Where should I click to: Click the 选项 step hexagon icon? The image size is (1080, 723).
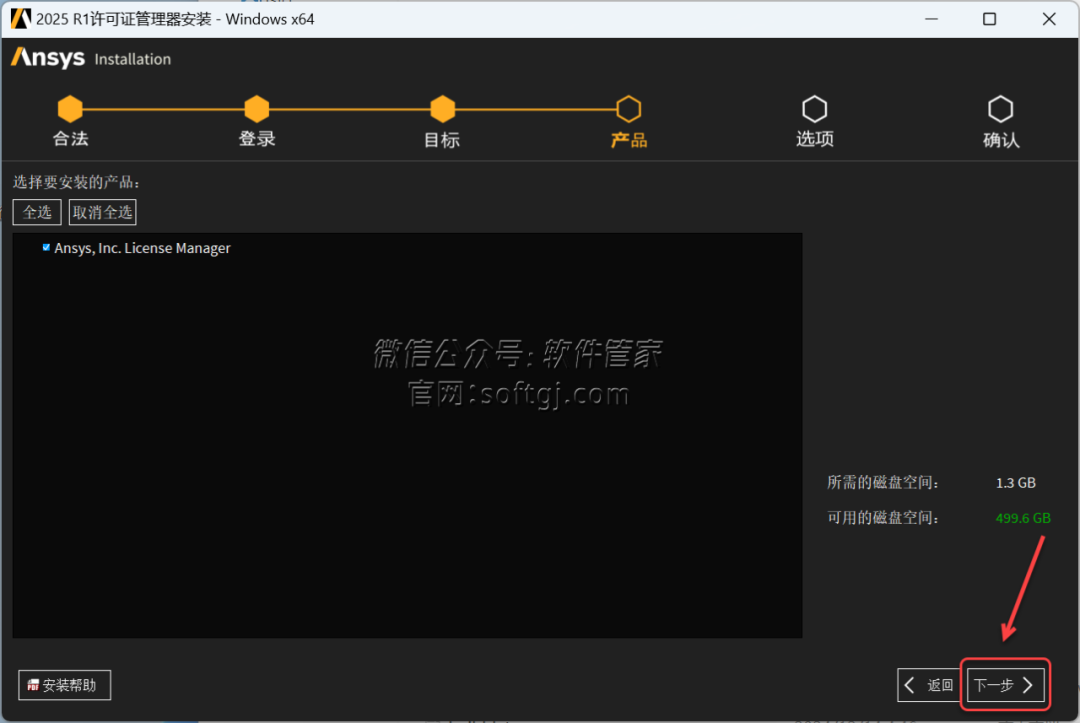(x=814, y=109)
